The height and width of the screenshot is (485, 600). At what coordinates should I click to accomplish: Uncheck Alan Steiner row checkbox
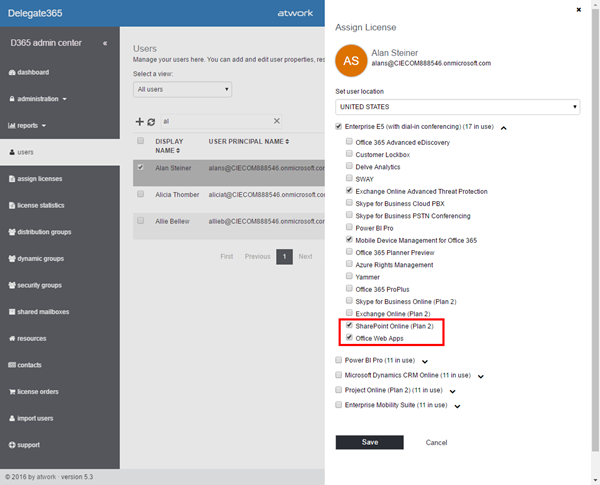coord(140,167)
